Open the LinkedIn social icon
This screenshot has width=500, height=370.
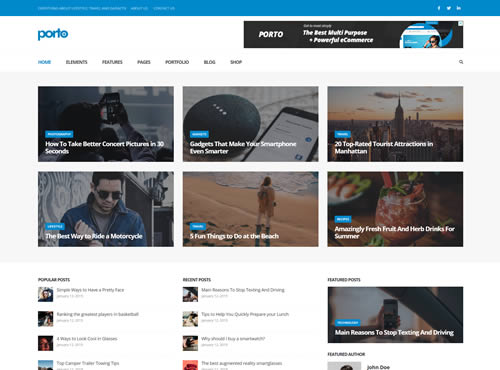pyautogui.click(x=459, y=8)
